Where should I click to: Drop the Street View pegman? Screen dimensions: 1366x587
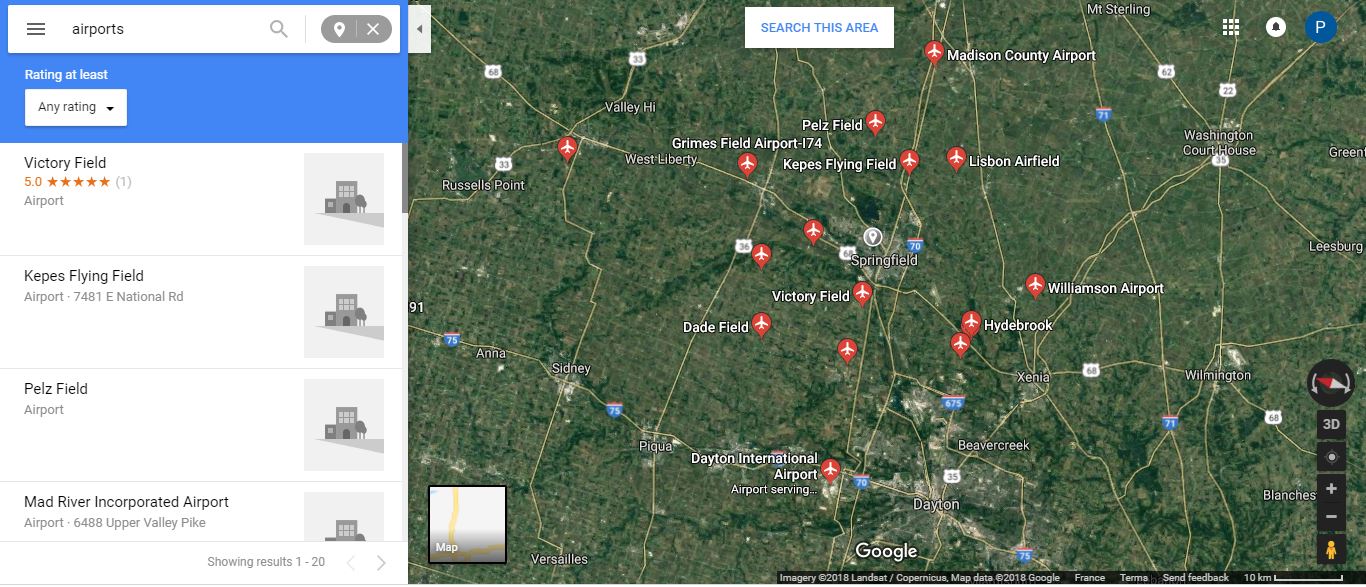coord(1331,550)
